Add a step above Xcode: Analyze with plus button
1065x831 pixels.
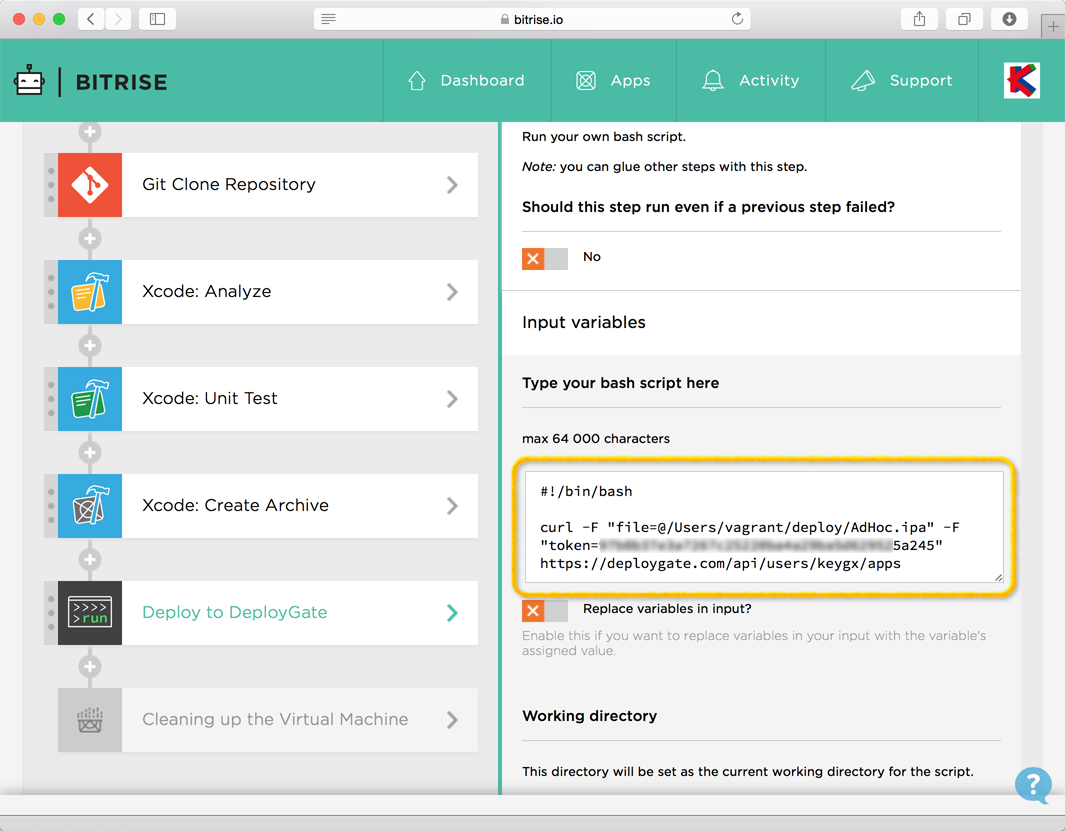point(90,239)
